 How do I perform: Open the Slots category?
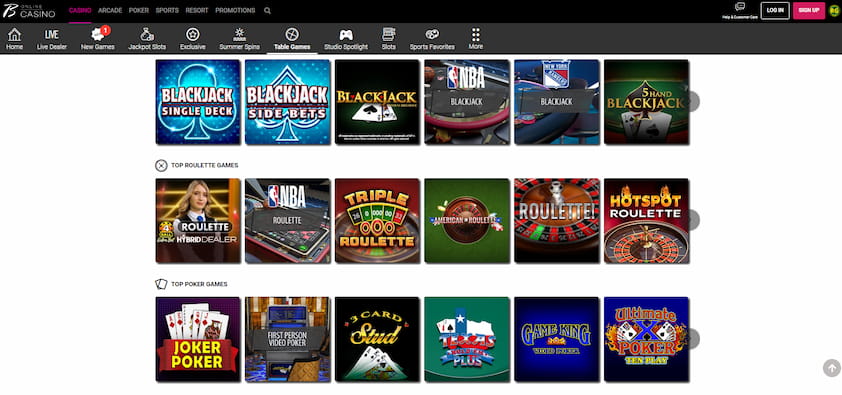tap(389, 39)
